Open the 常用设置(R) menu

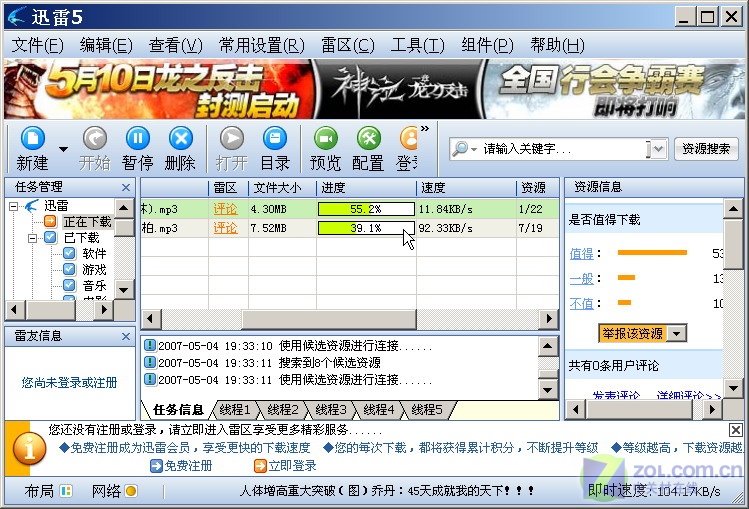click(x=261, y=45)
